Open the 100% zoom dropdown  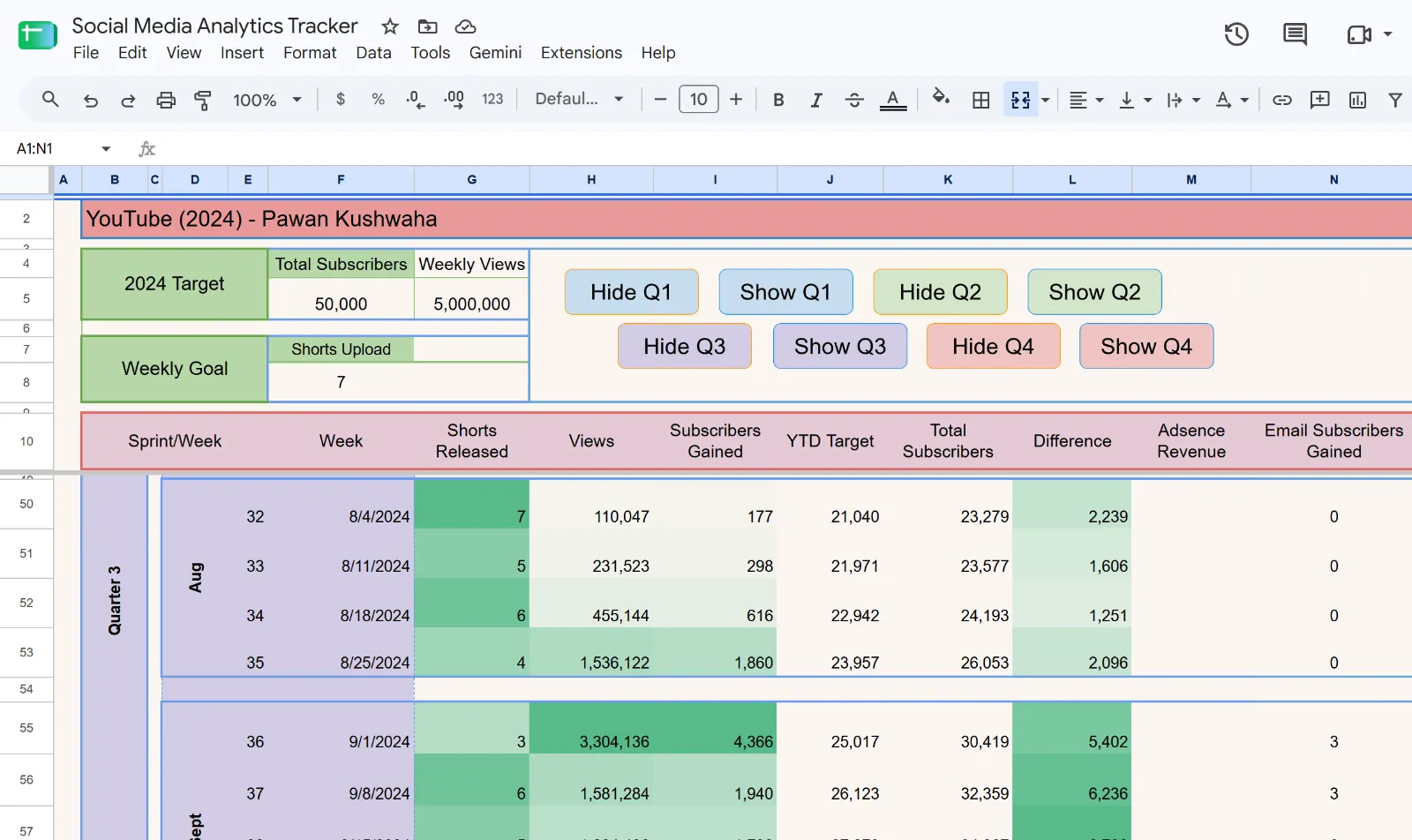point(267,100)
